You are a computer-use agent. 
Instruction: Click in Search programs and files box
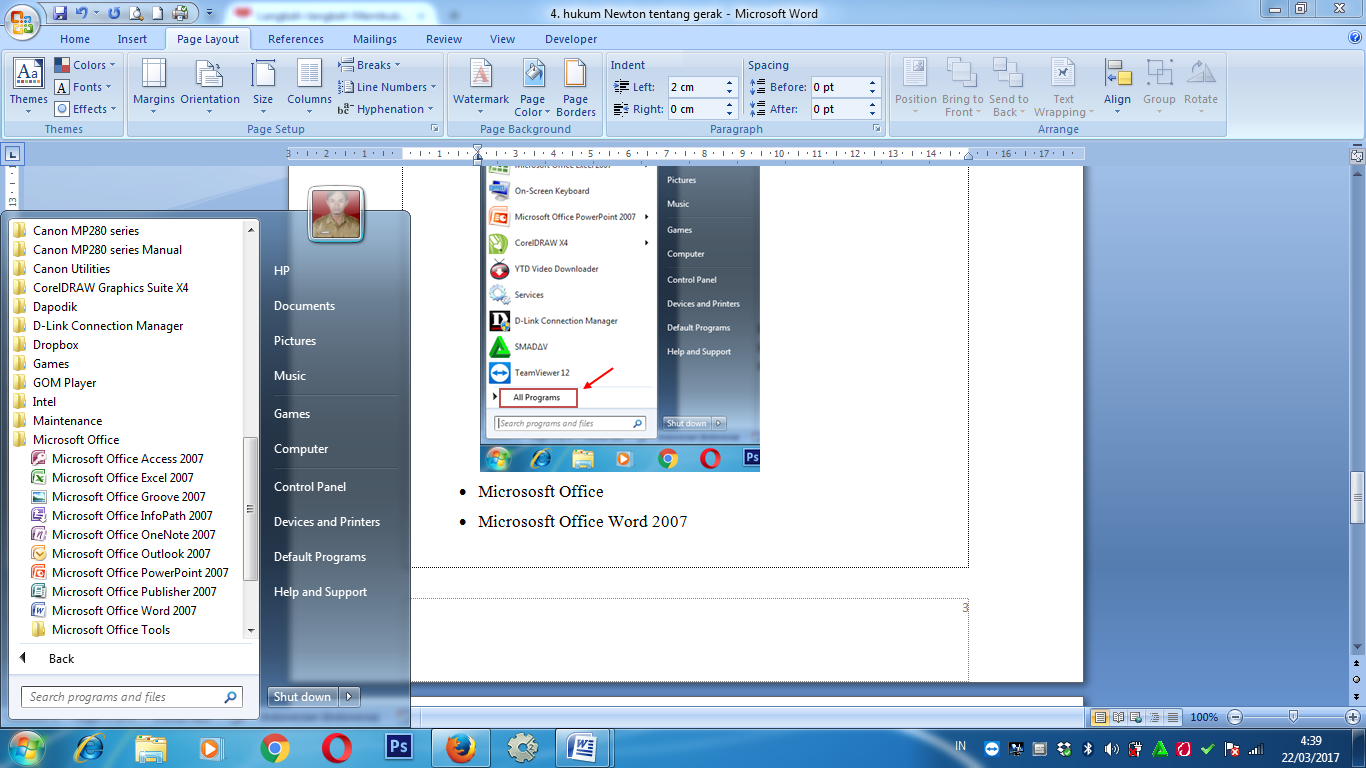[x=132, y=697]
